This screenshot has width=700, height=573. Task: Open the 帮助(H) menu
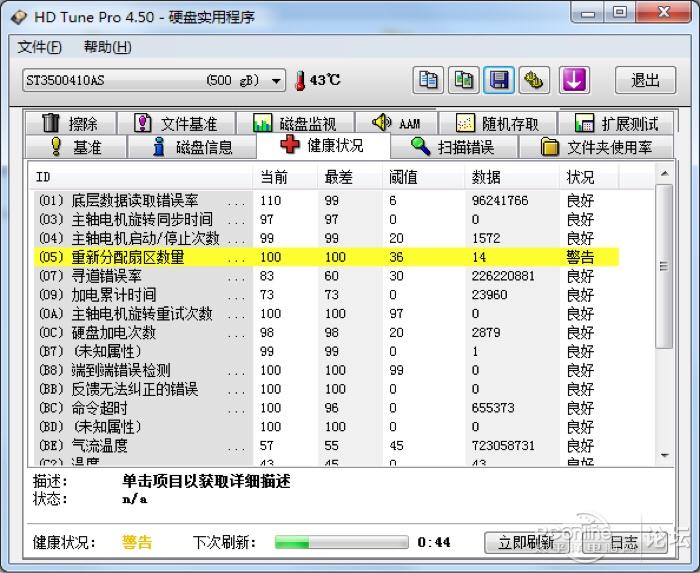(x=108, y=47)
